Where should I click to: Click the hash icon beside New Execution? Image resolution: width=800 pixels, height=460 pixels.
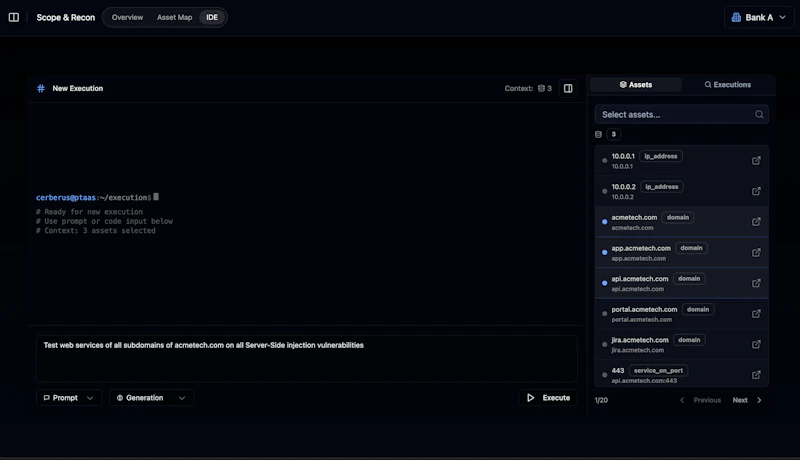point(41,88)
